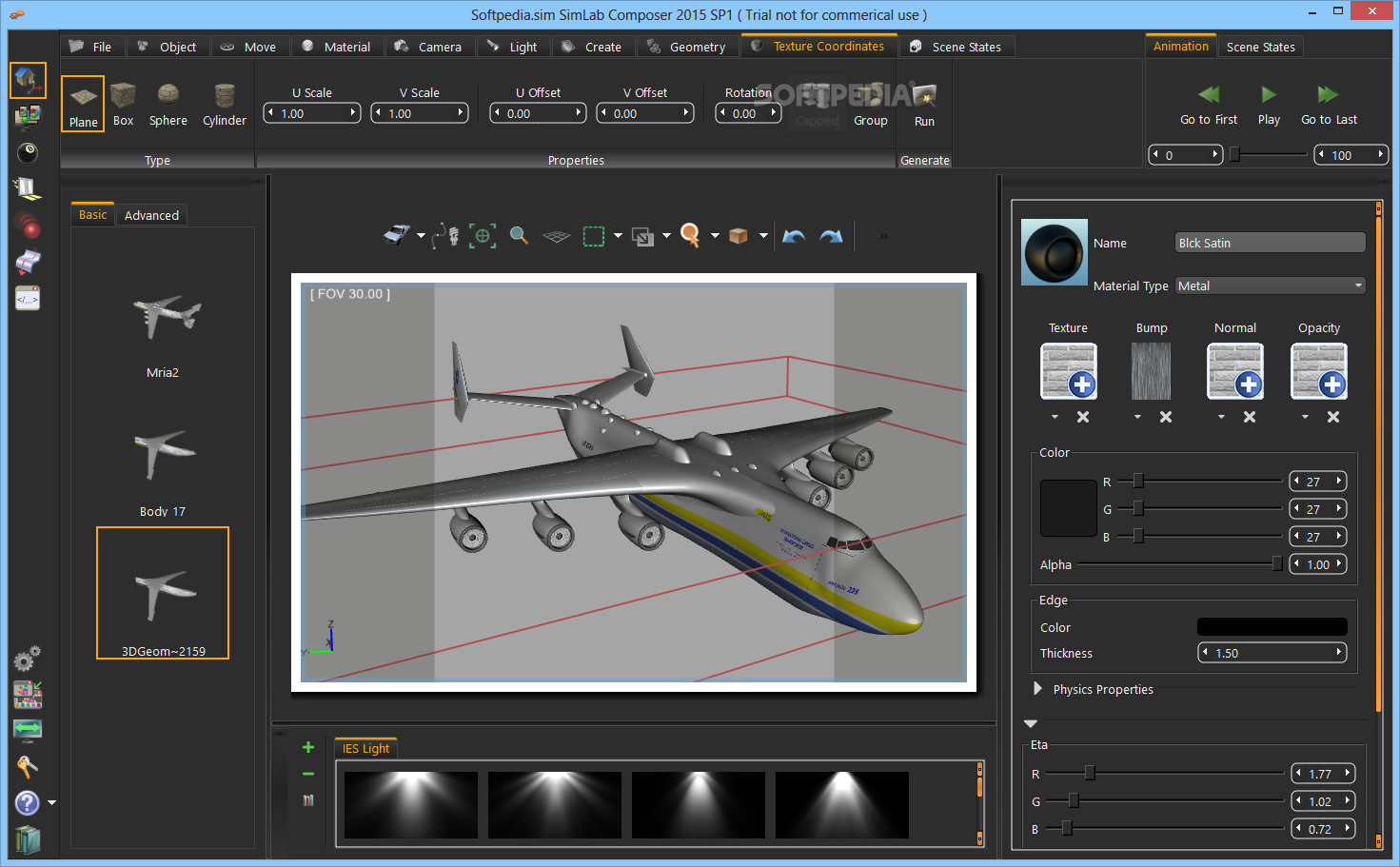Select the Sphere texture coordinate type
The image size is (1400, 867).
tap(168, 104)
